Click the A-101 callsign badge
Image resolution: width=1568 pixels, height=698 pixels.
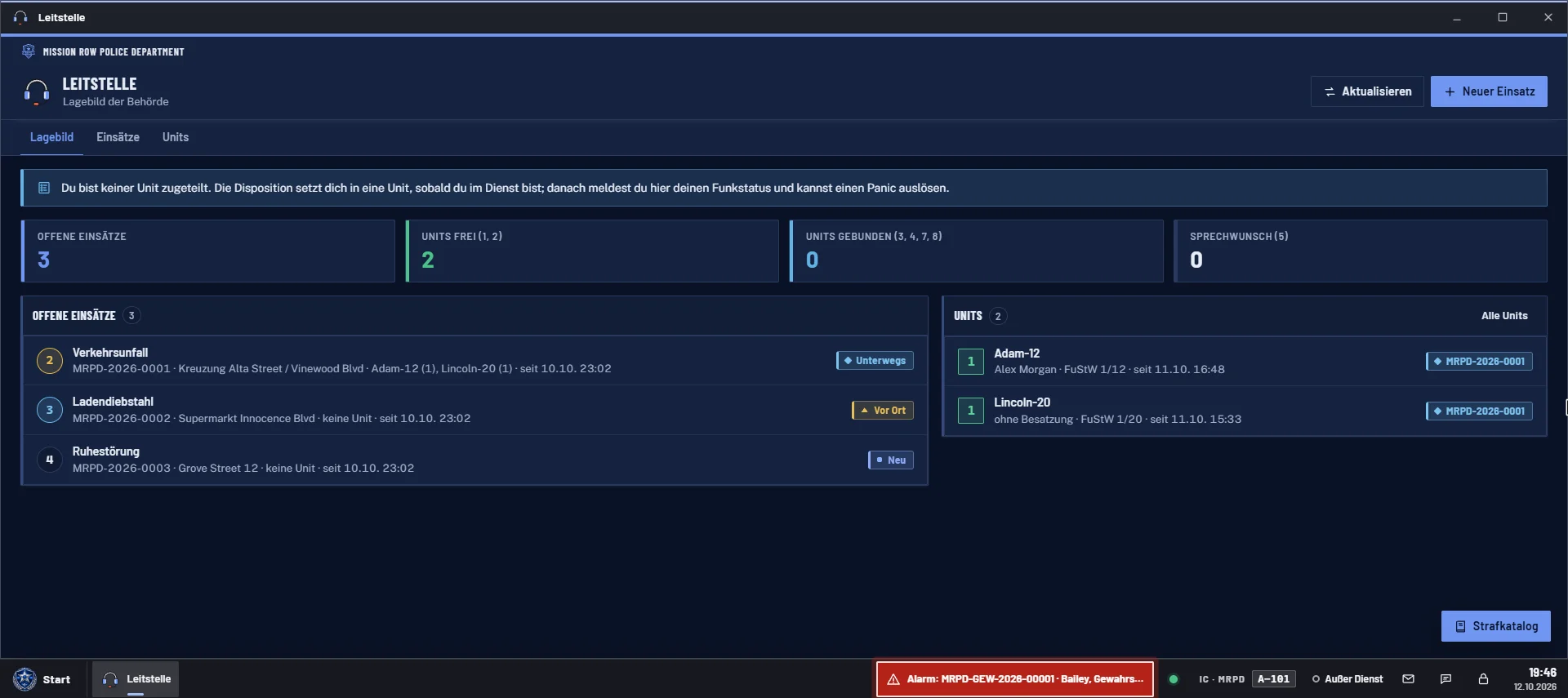[1274, 679]
